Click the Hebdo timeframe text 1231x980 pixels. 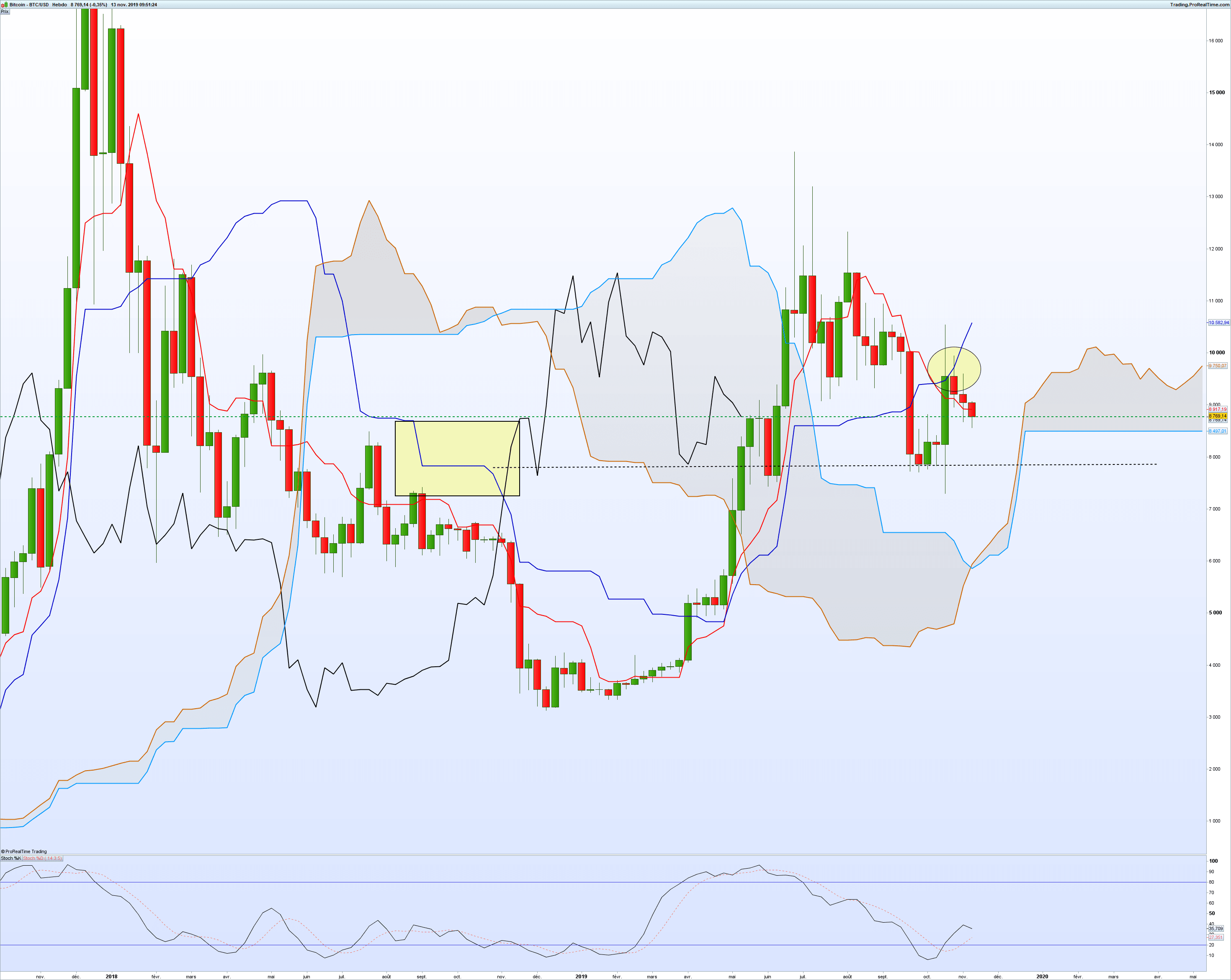pyautogui.click(x=59, y=5)
